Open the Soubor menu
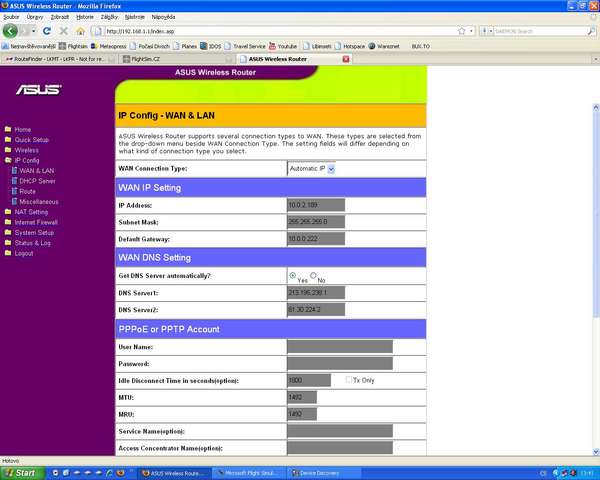 11,17
